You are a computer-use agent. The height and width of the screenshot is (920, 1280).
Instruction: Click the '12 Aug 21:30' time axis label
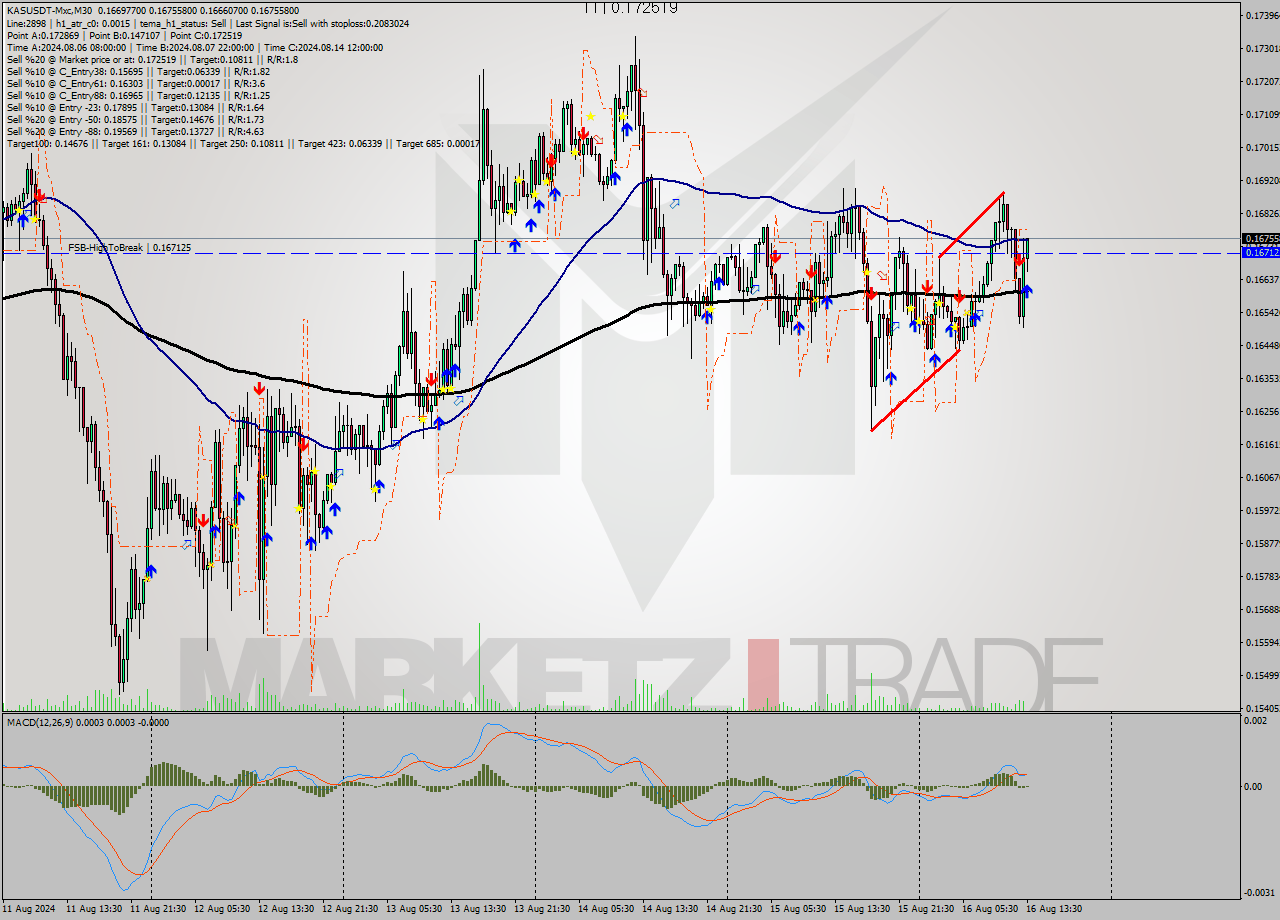pyautogui.click(x=348, y=909)
